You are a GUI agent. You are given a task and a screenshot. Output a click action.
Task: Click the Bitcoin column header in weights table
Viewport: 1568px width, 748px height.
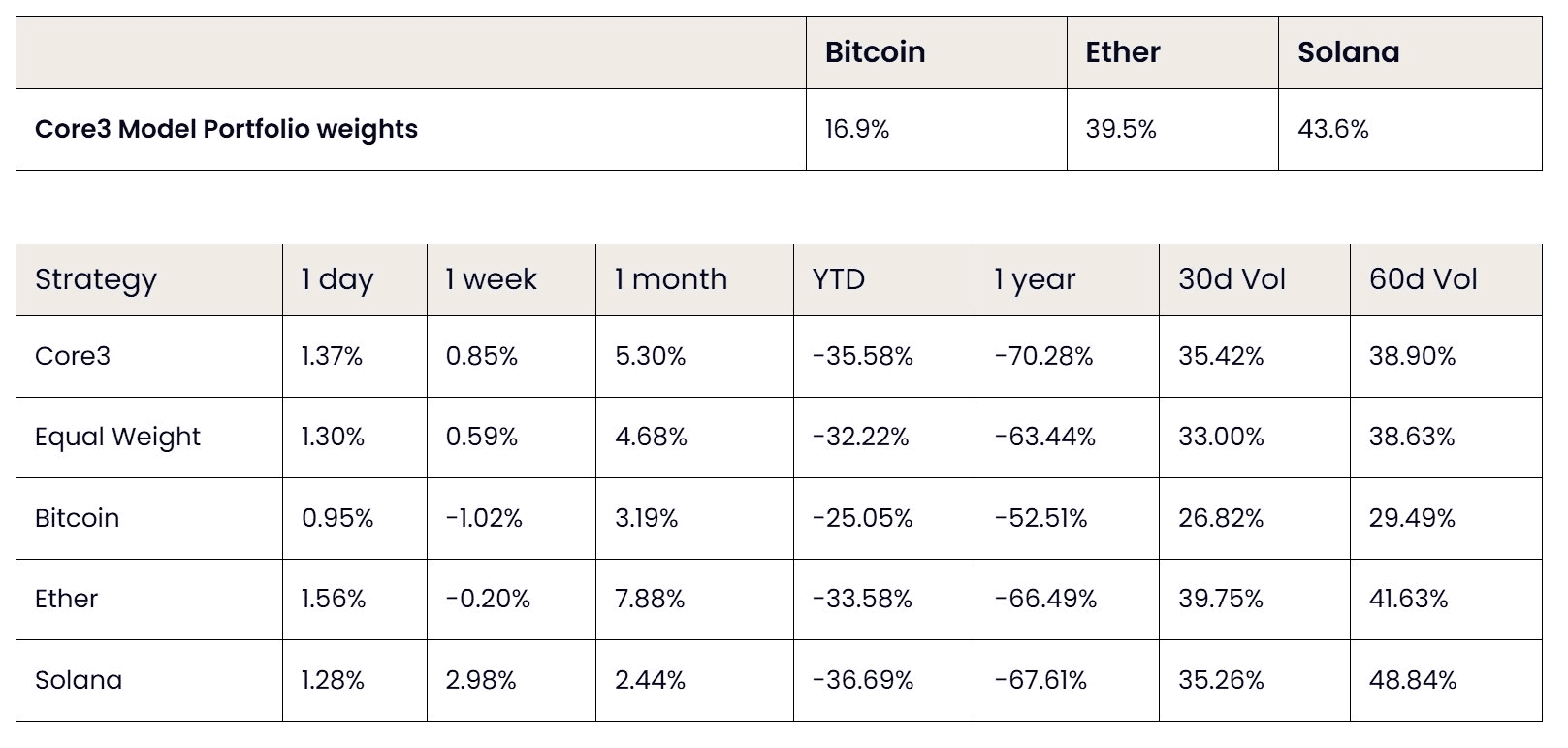875,51
